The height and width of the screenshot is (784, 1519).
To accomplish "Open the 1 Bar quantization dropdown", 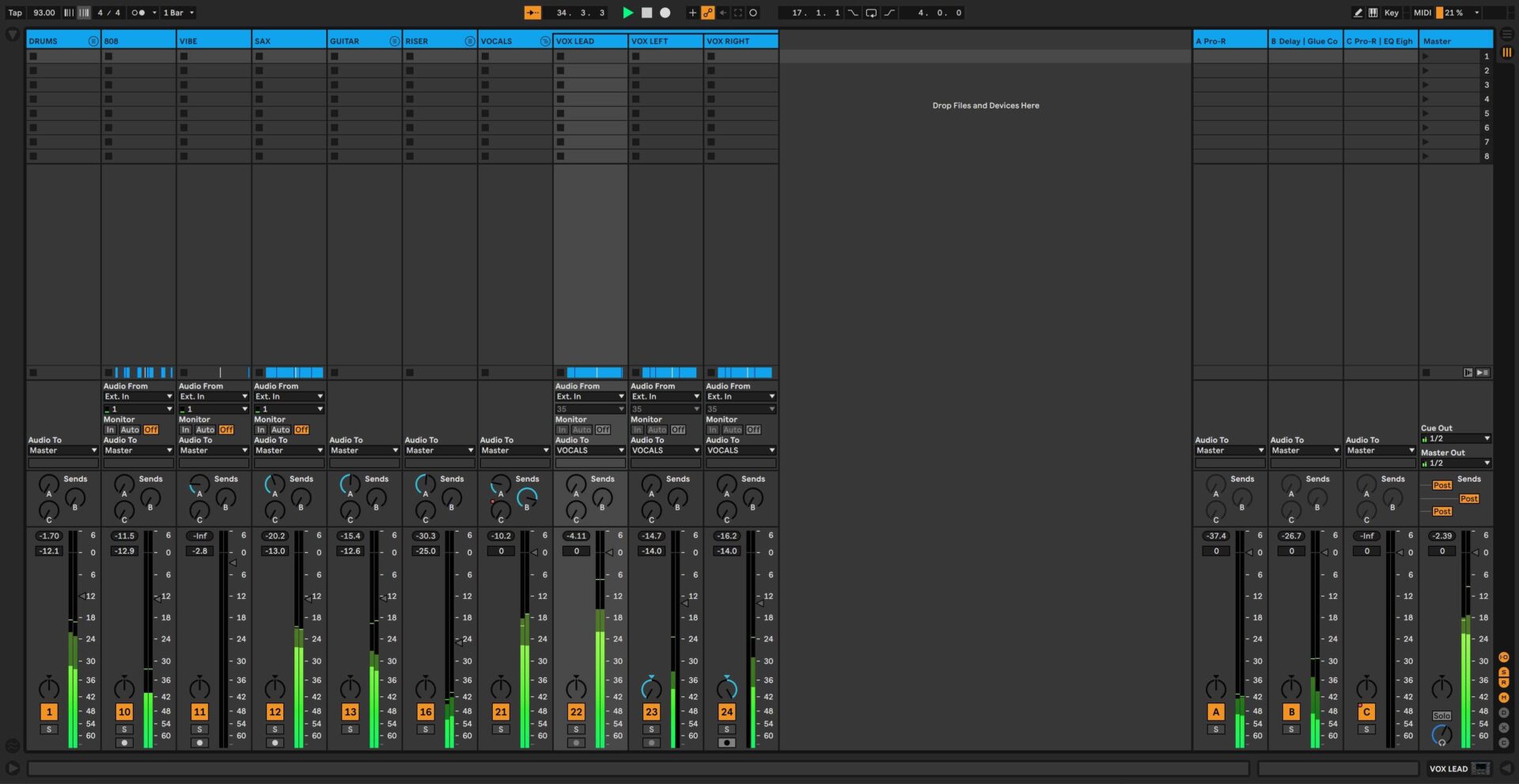I will [x=178, y=13].
